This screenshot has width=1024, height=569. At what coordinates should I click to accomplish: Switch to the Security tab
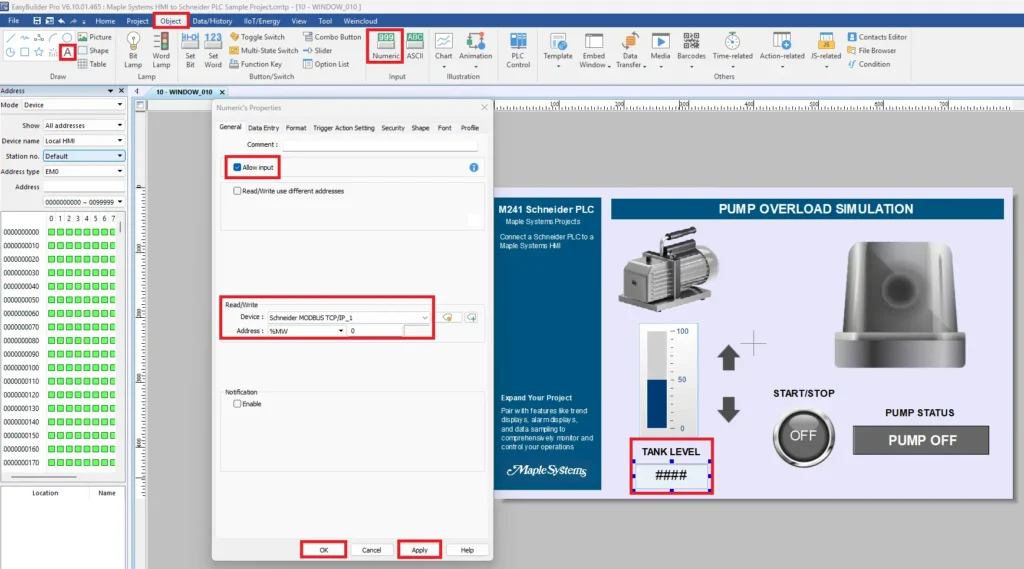(x=392, y=128)
